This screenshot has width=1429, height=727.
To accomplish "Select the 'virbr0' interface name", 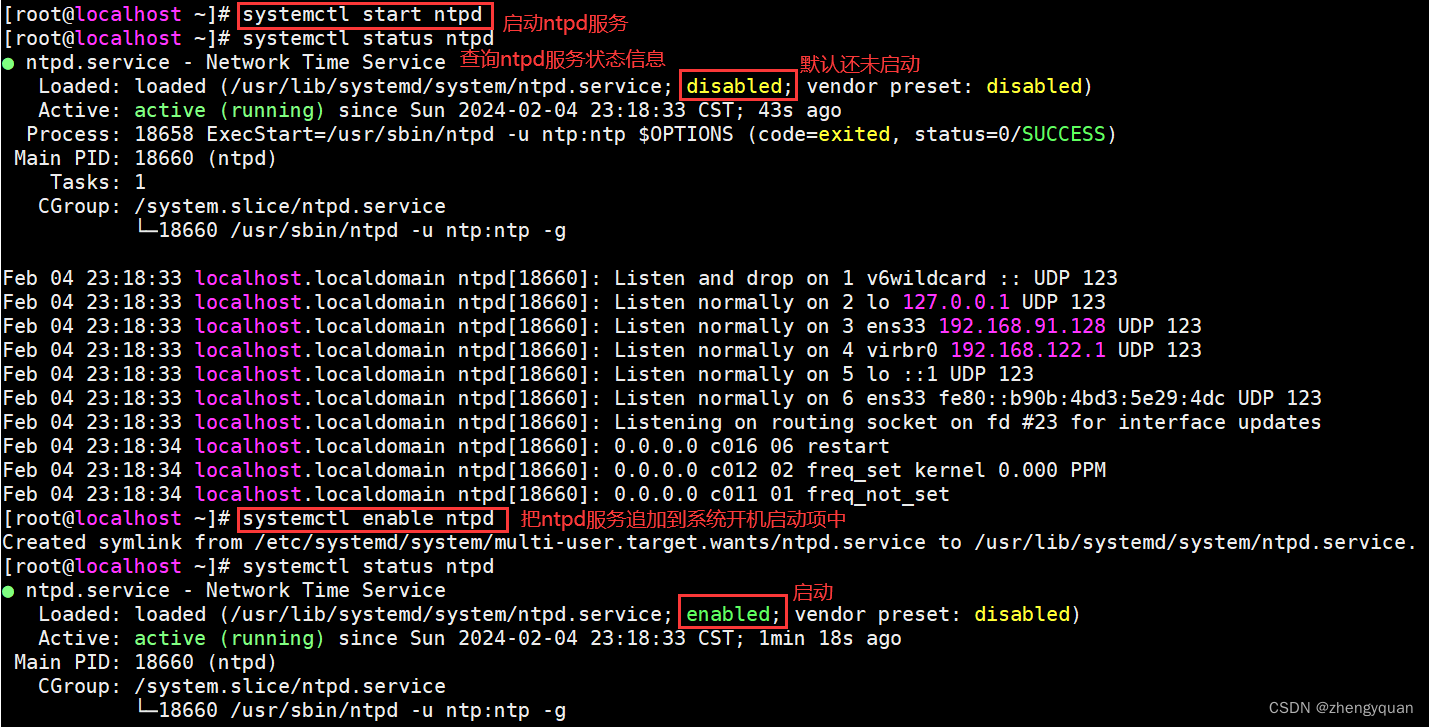I will tap(902, 350).
